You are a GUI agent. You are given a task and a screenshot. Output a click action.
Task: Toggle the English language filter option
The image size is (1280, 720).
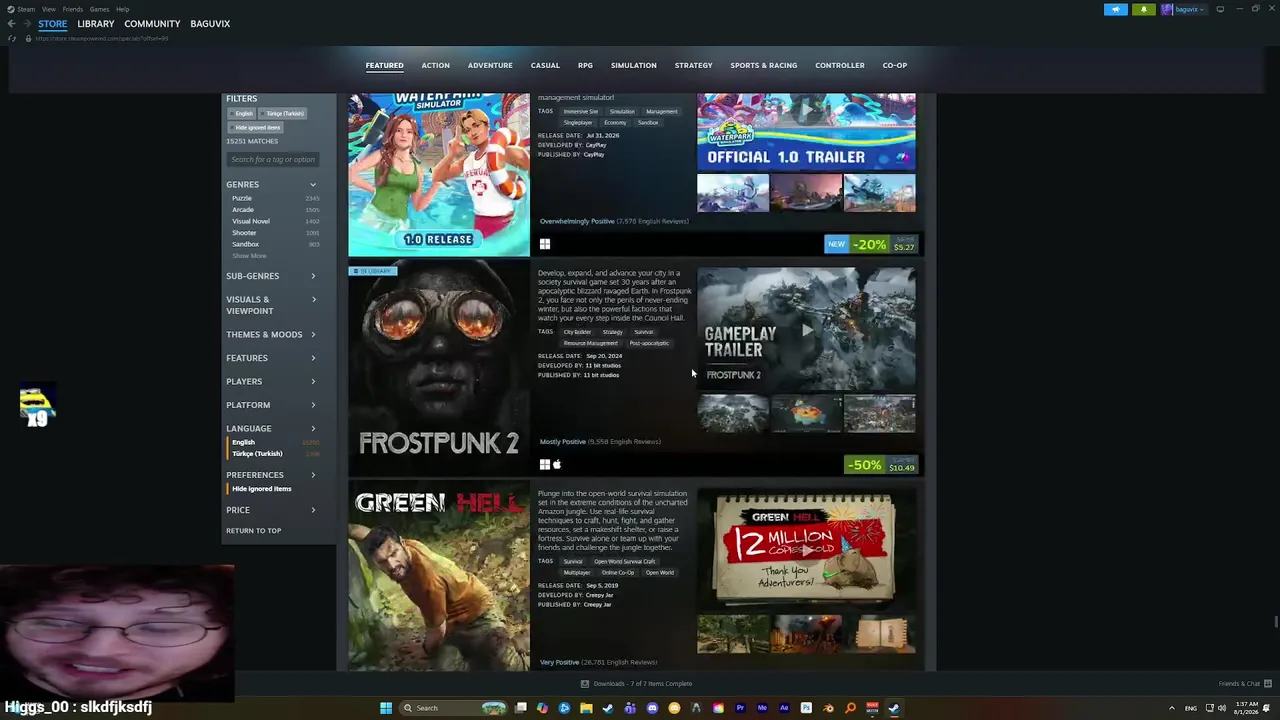tap(243, 442)
